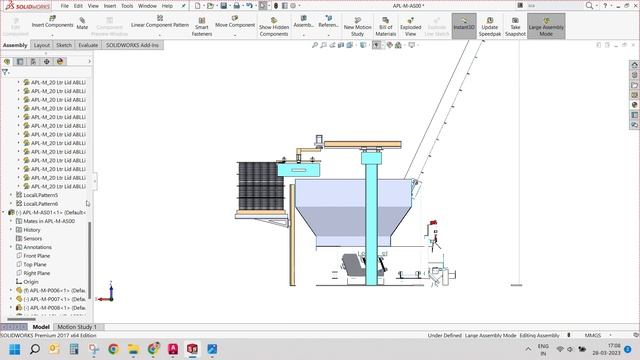
Task: Click the feature tree filter icon
Action: pyautogui.click(x=5, y=72)
